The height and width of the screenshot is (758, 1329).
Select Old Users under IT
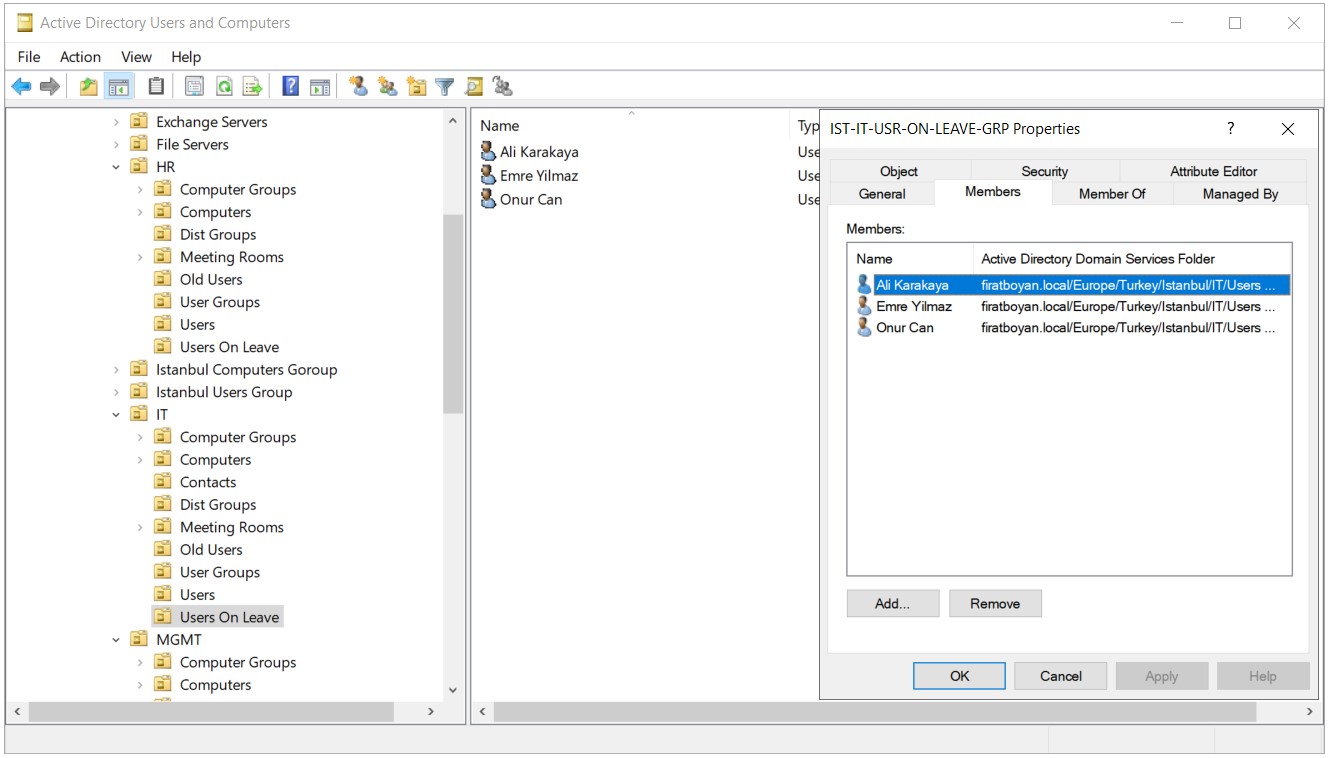199,550
